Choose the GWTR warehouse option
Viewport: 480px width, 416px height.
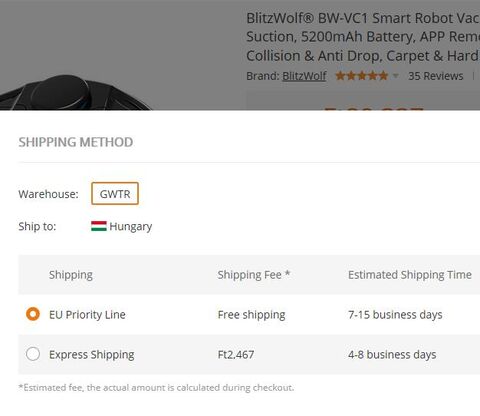[115, 194]
